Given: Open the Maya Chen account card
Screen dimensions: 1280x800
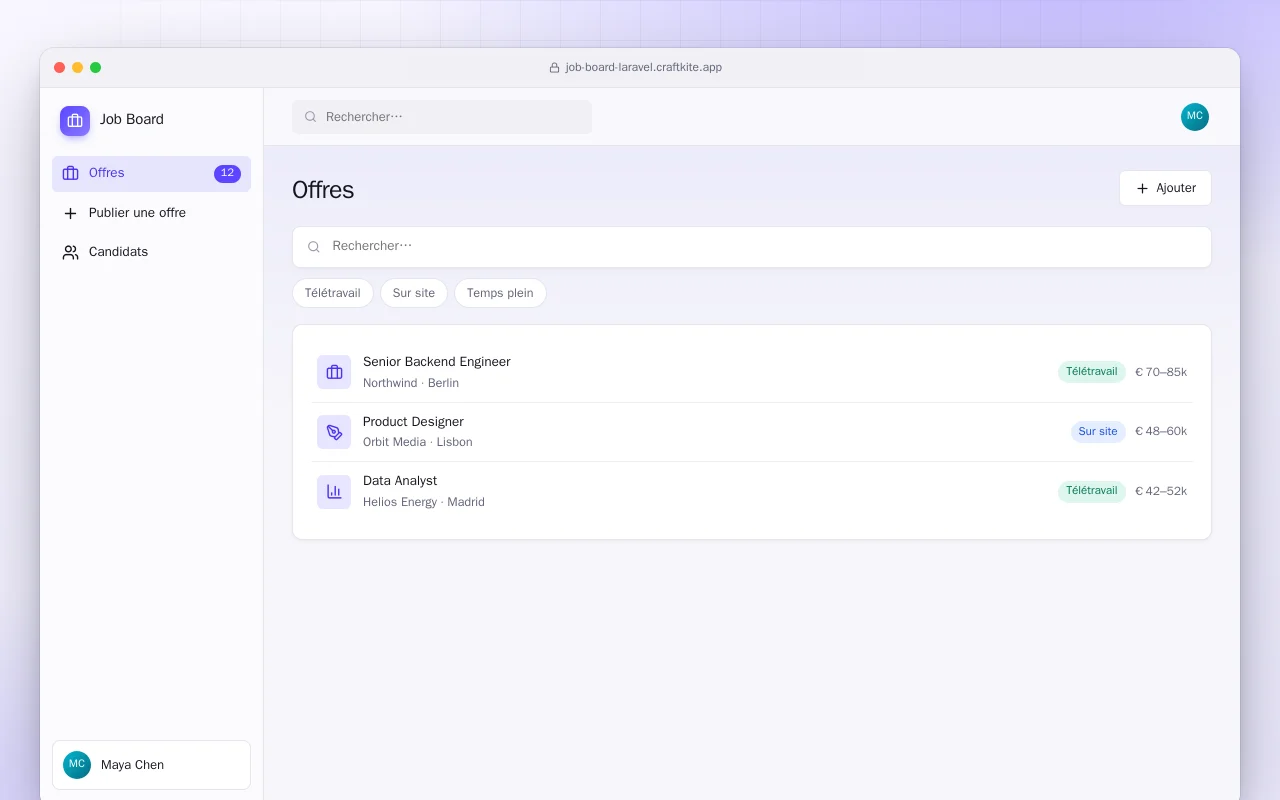Looking at the screenshot, I should pyautogui.click(x=151, y=765).
